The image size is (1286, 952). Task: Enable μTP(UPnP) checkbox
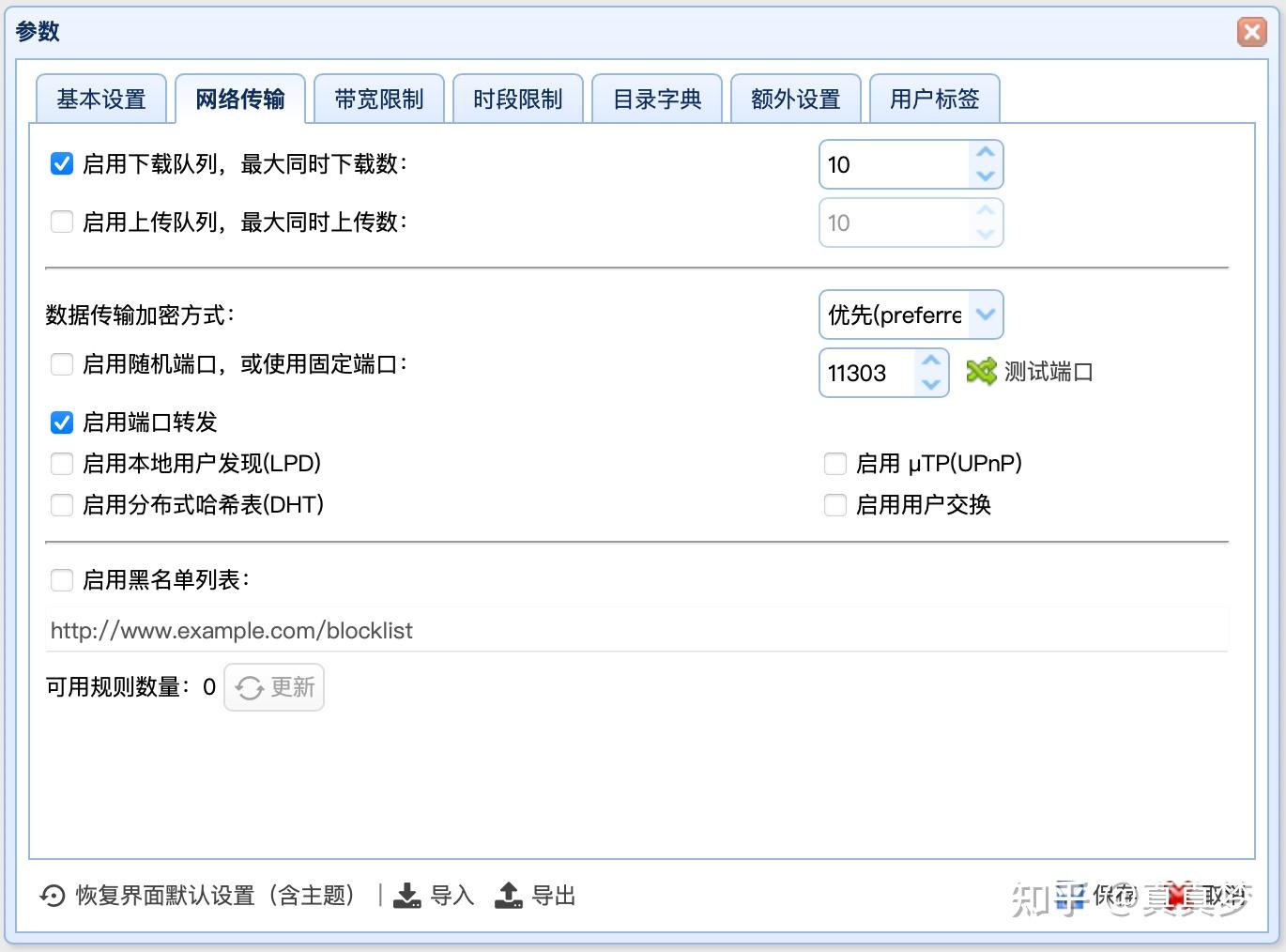pyautogui.click(x=835, y=464)
